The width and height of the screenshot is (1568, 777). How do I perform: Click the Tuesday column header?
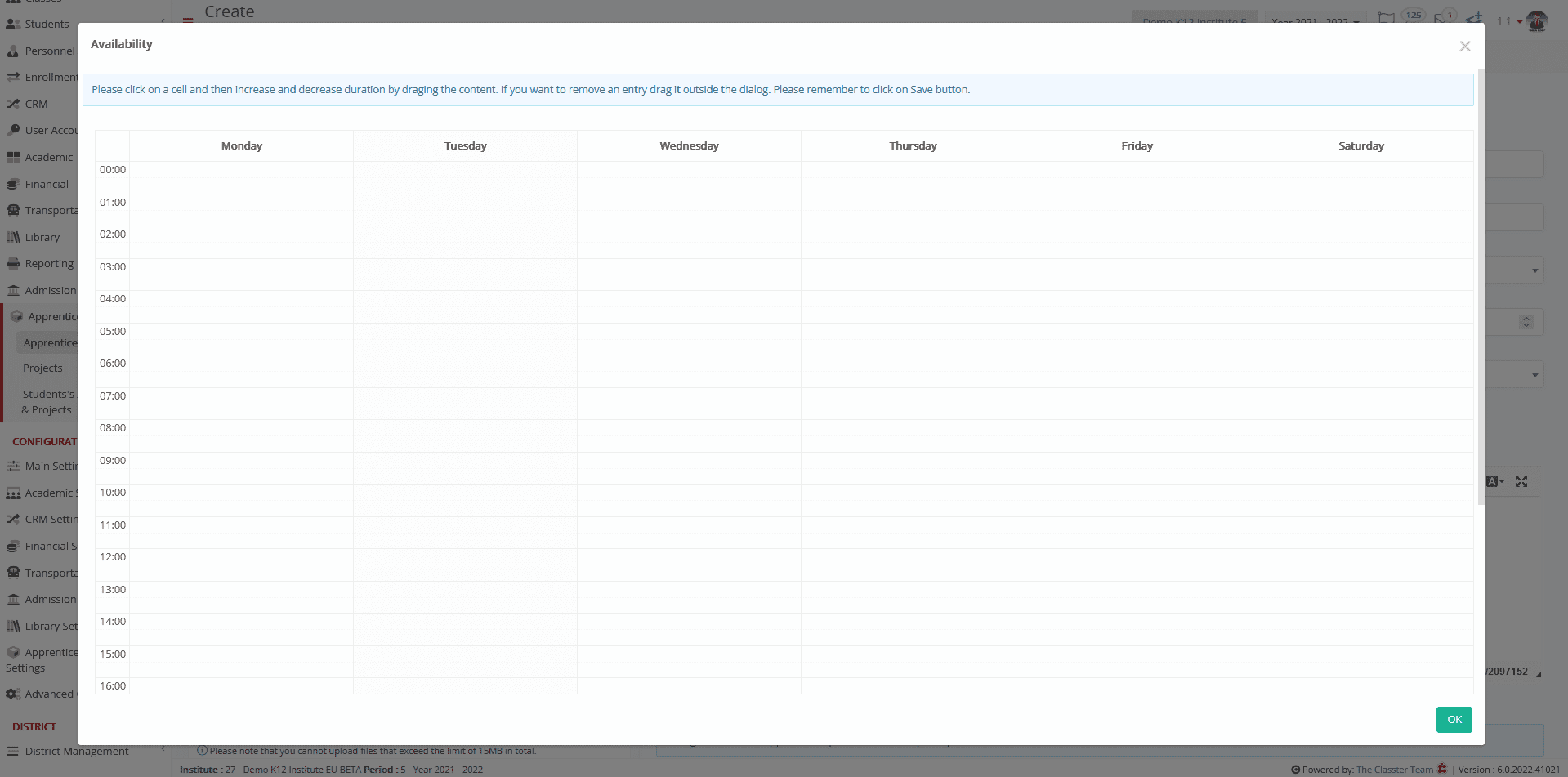pyautogui.click(x=466, y=146)
